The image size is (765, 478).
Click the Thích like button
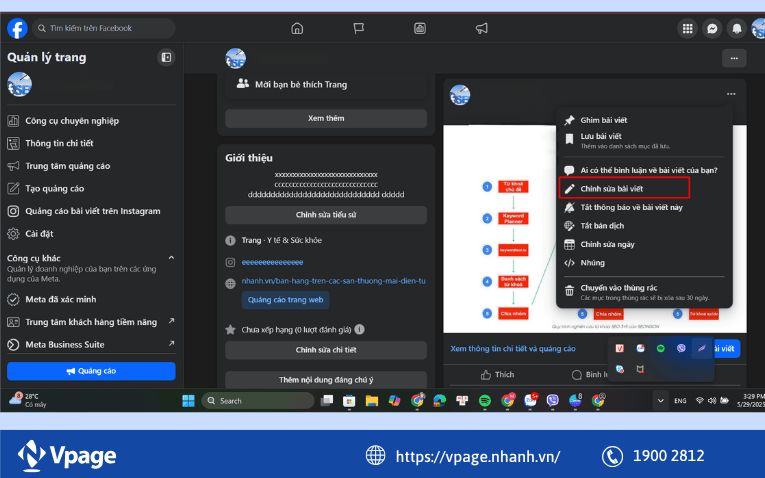click(x=498, y=375)
